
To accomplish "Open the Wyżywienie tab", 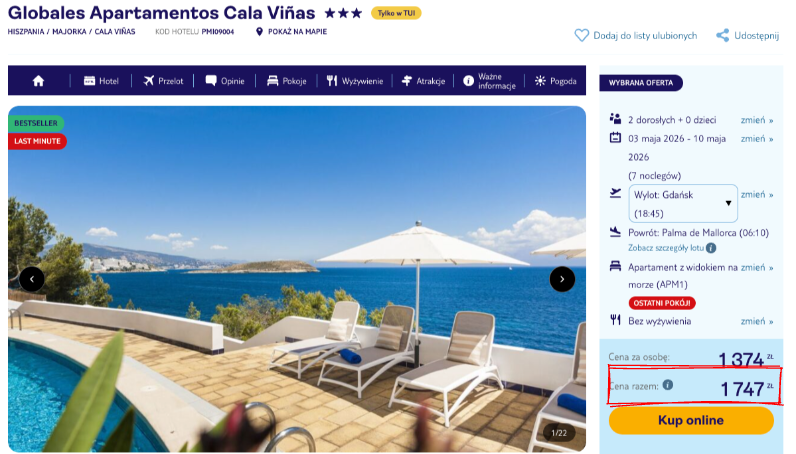I will pos(355,81).
